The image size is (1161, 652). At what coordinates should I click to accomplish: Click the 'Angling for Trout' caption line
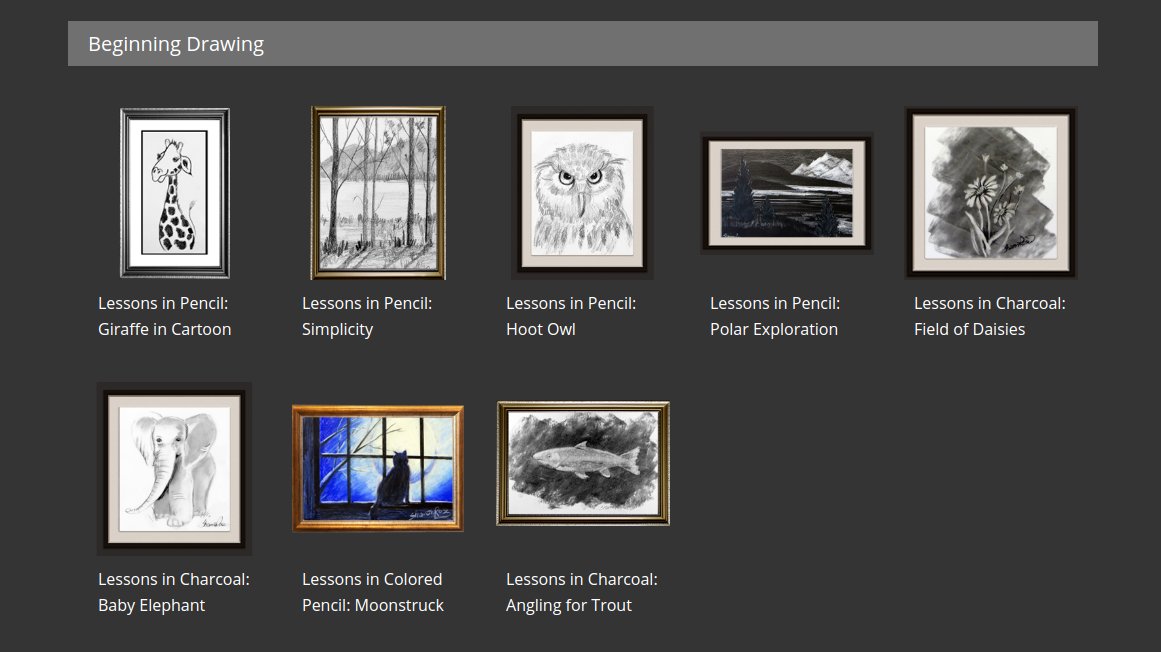569,605
